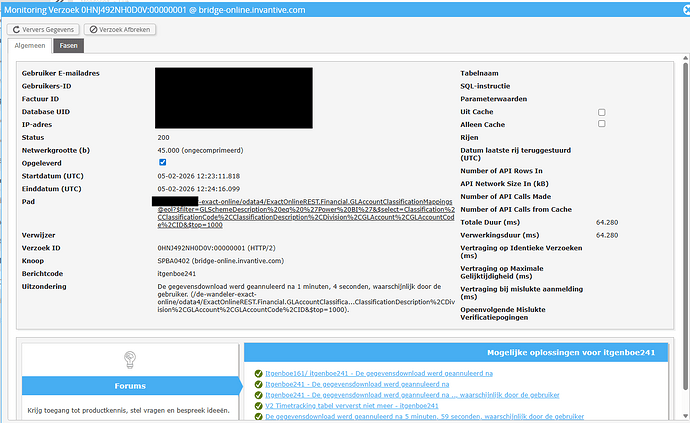Click the lightbulb icon above Forums
The image size is (690, 423).
pyautogui.click(x=128, y=359)
